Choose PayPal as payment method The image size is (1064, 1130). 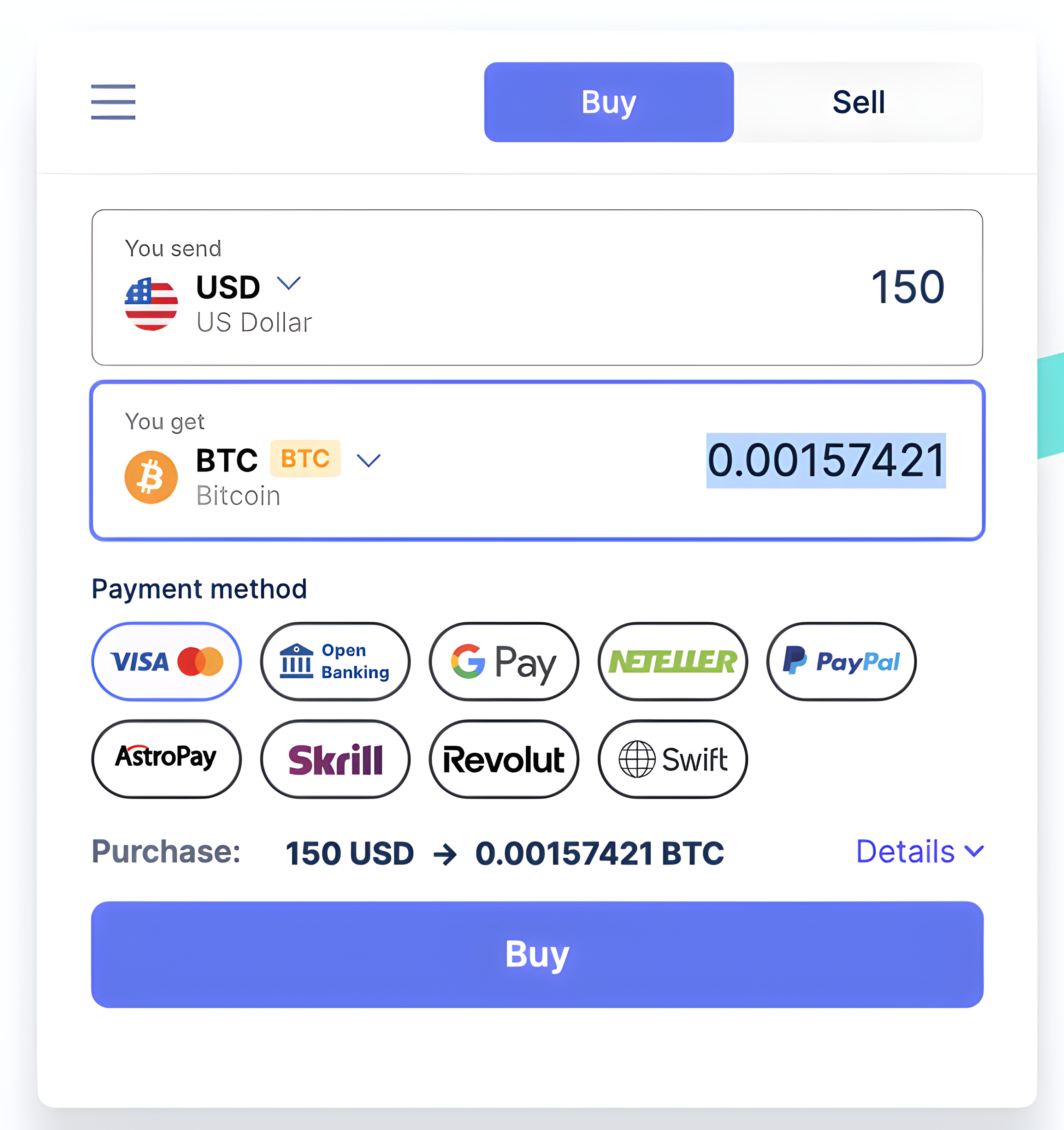click(841, 662)
